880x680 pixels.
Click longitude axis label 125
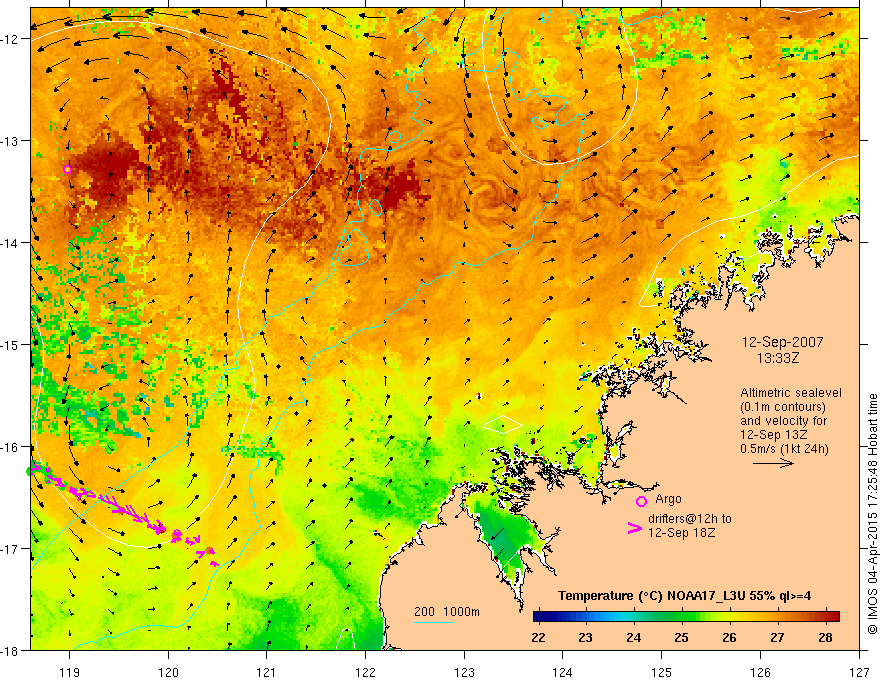point(662,672)
